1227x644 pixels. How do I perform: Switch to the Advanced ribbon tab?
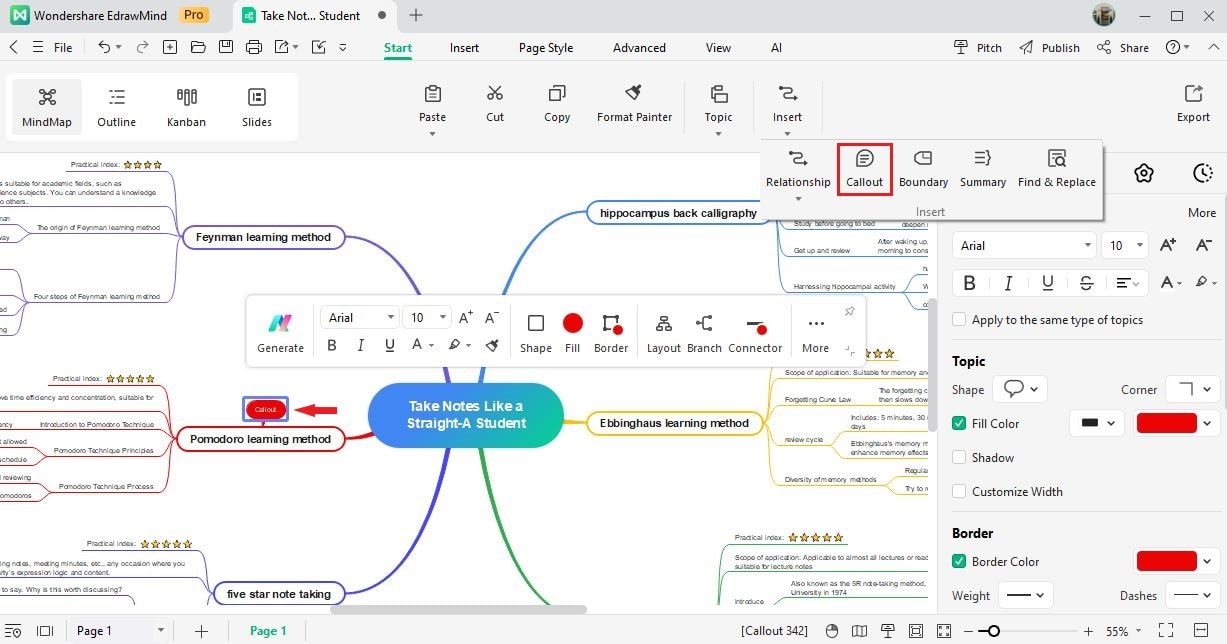639,47
